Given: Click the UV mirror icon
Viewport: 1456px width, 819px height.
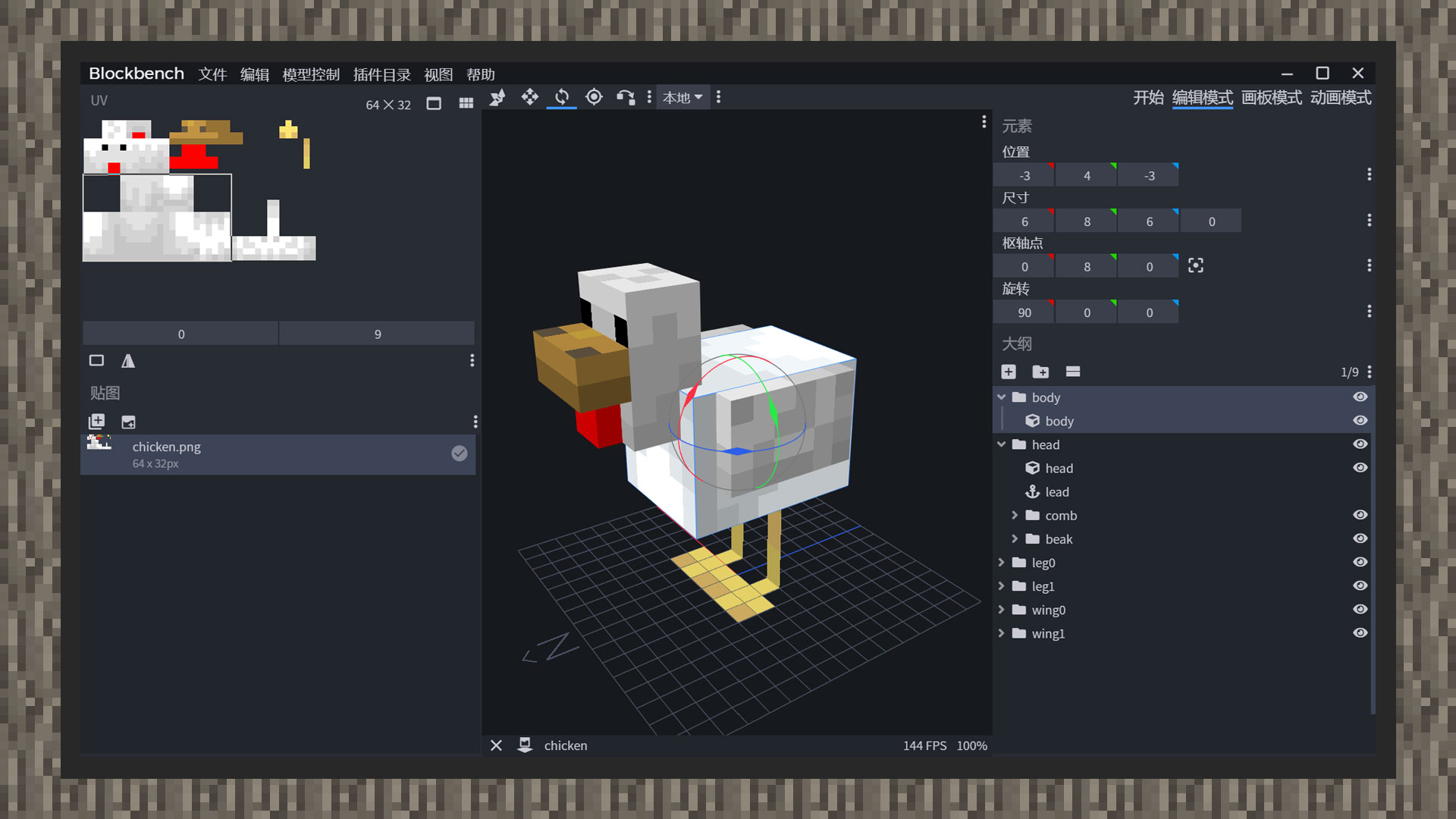Looking at the screenshot, I should coord(128,361).
